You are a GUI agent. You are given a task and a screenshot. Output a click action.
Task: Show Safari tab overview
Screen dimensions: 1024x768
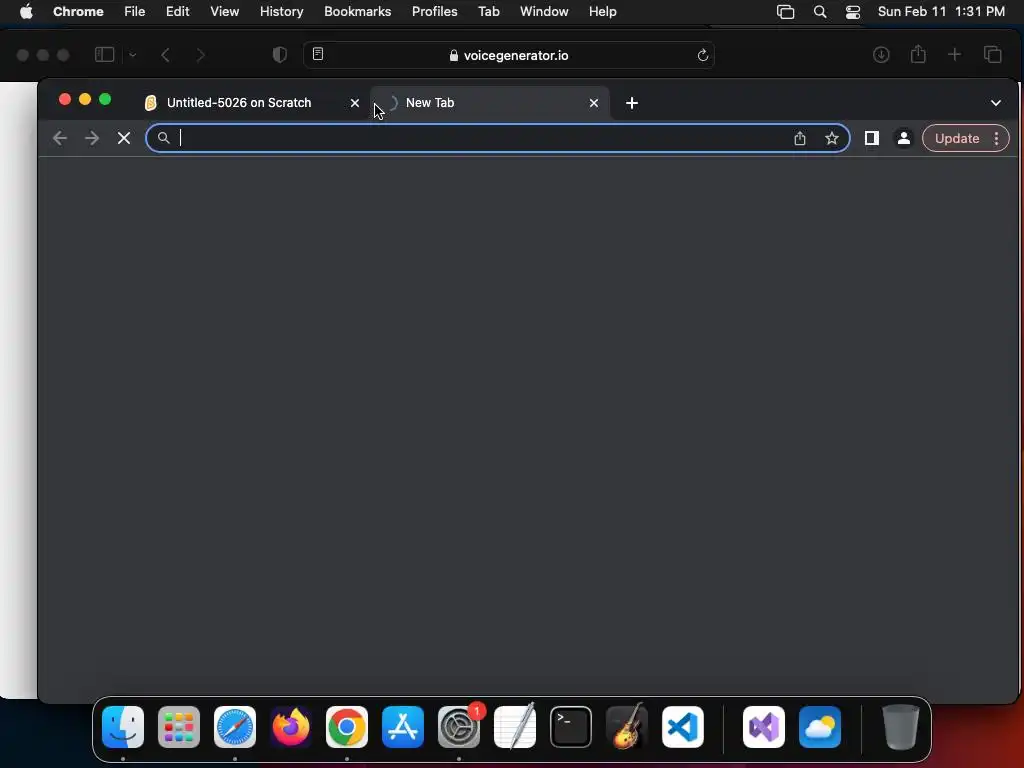point(993,55)
